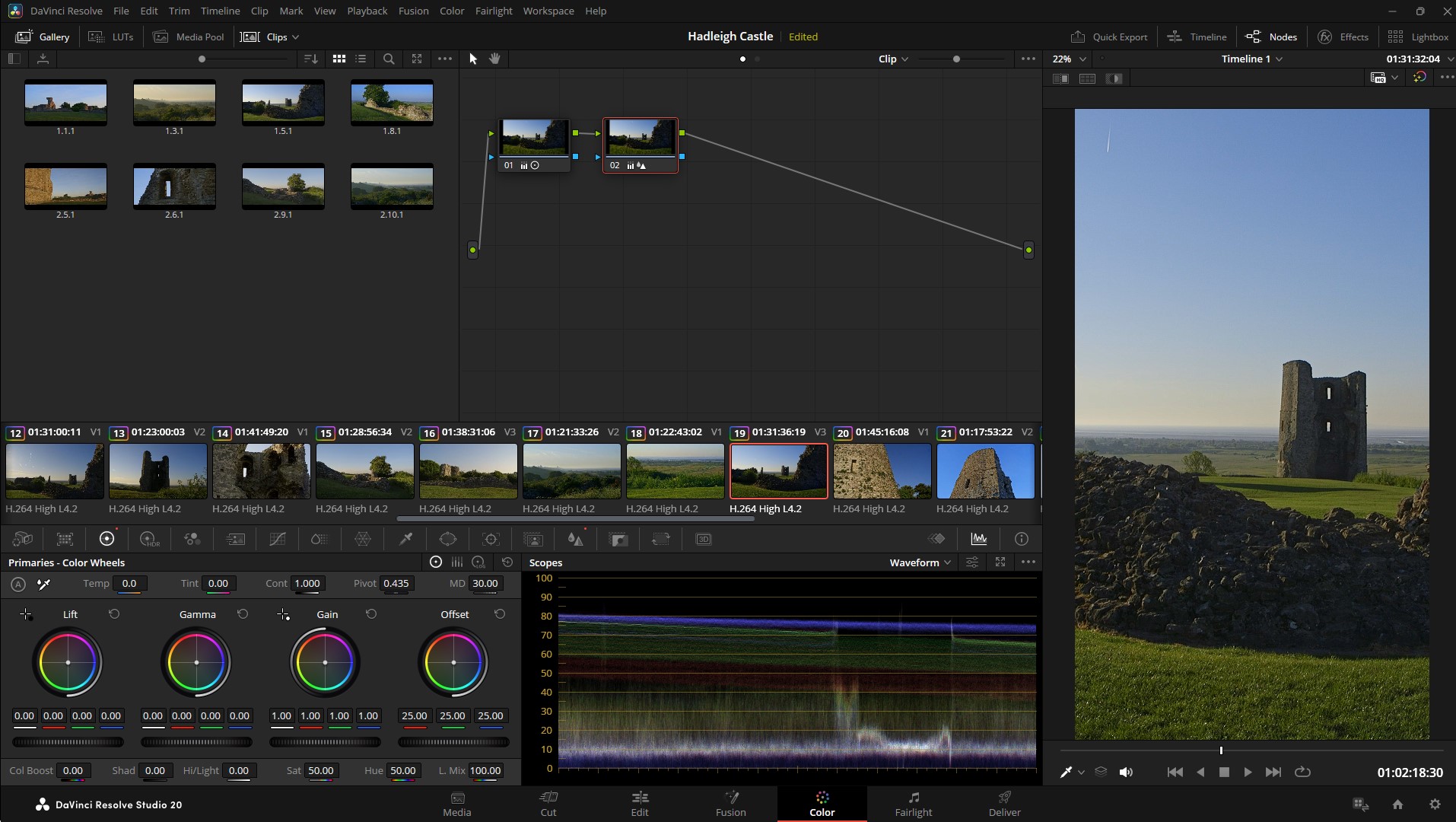This screenshot has width=1456, height=822.
Task: Activate the Auto Balance button
Action: click(x=18, y=584)
